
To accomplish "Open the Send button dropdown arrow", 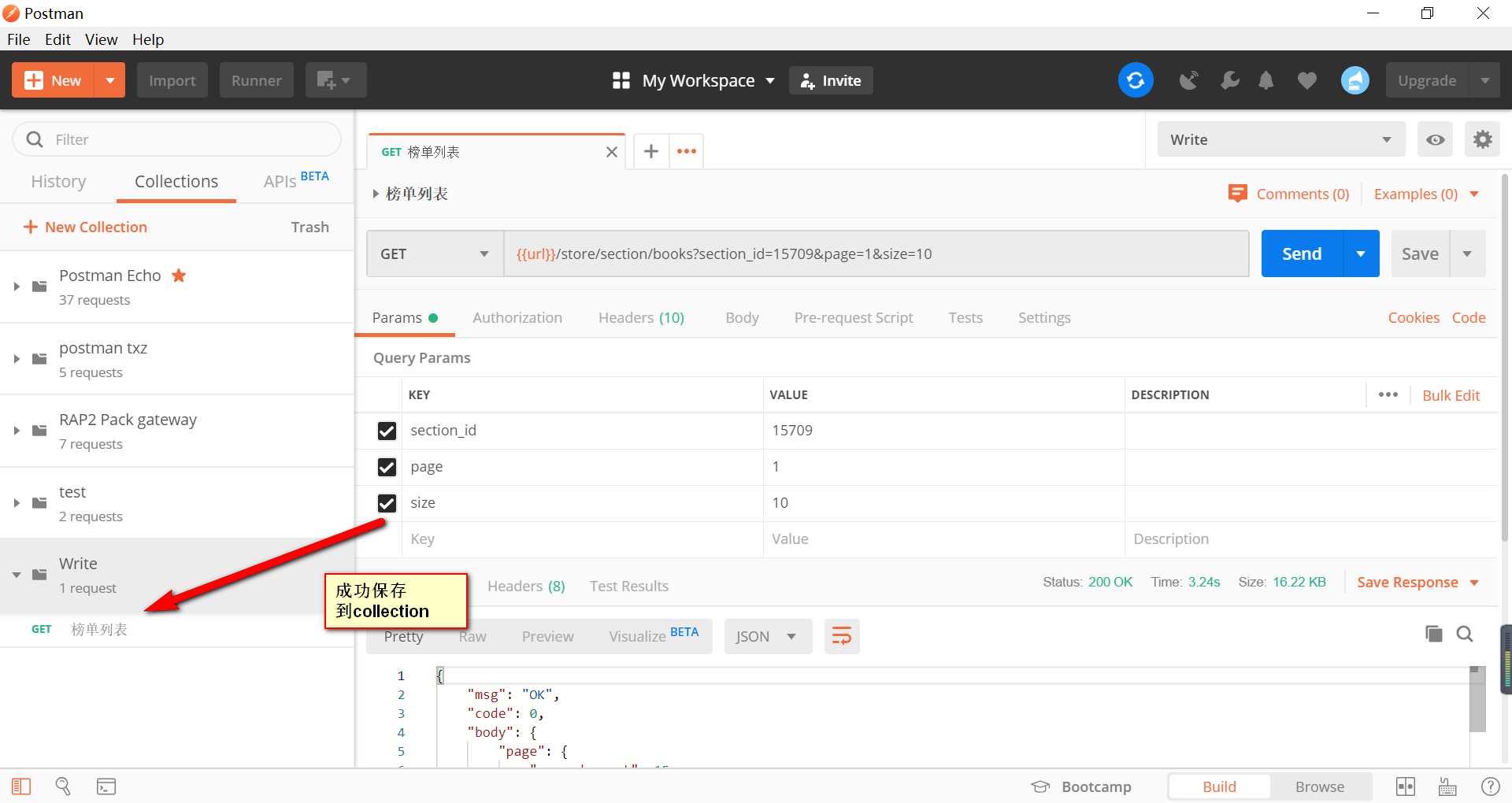I will coord(1361,253).
